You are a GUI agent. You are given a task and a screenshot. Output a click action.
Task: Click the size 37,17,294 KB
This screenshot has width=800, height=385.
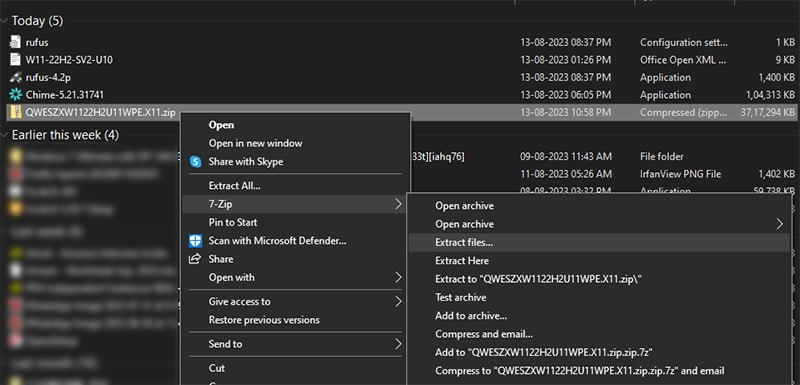[768, 112]
